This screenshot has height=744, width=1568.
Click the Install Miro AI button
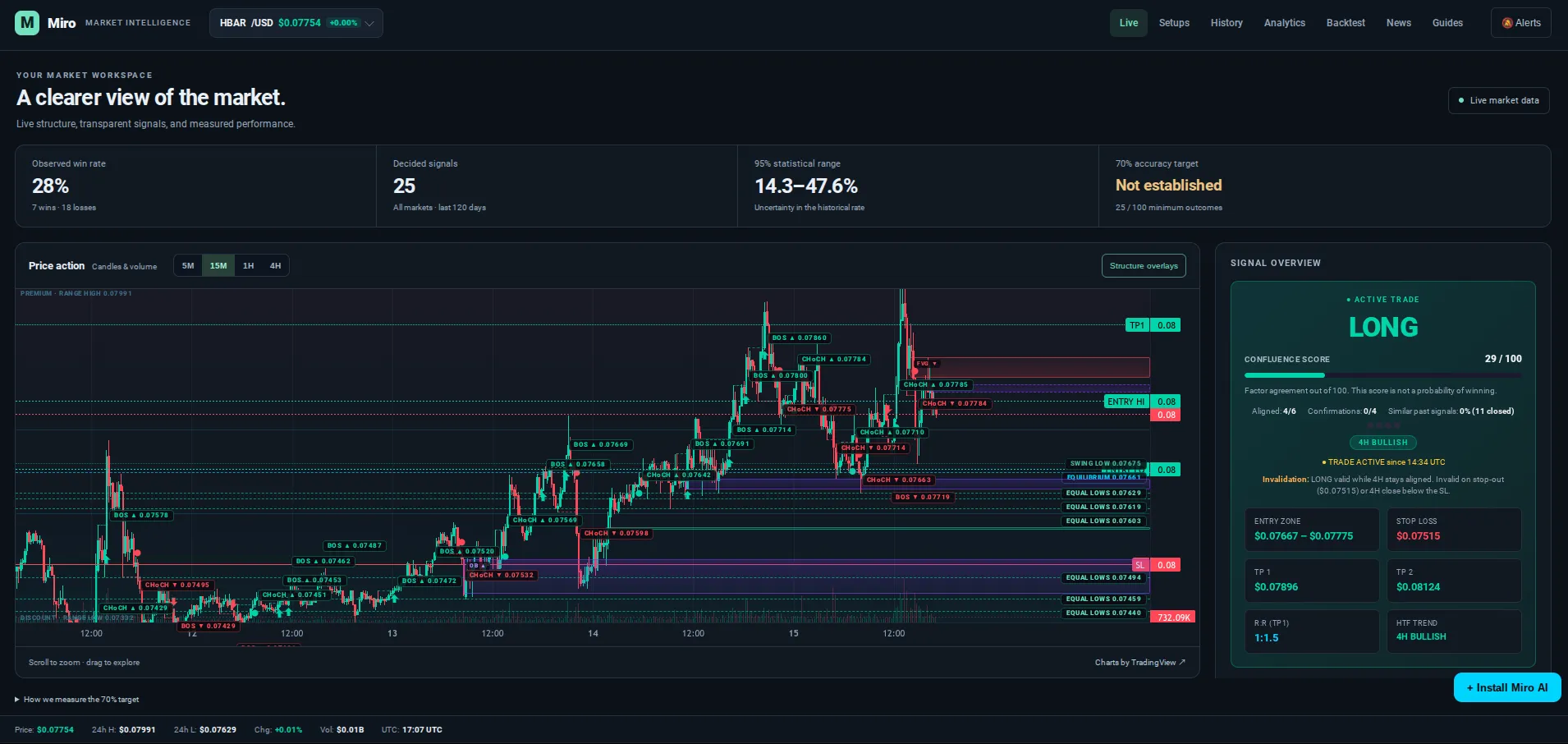[x=1507, y=687]
